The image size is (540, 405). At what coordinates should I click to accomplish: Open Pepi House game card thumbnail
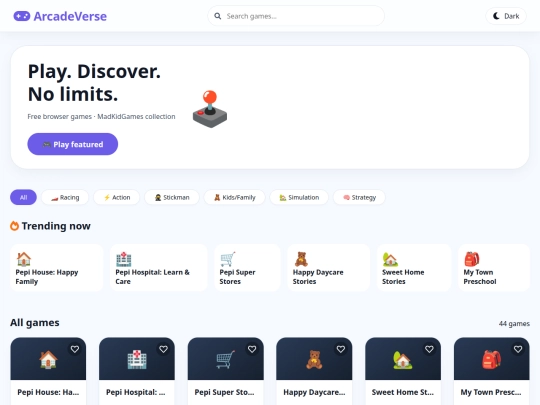point(48,359)
